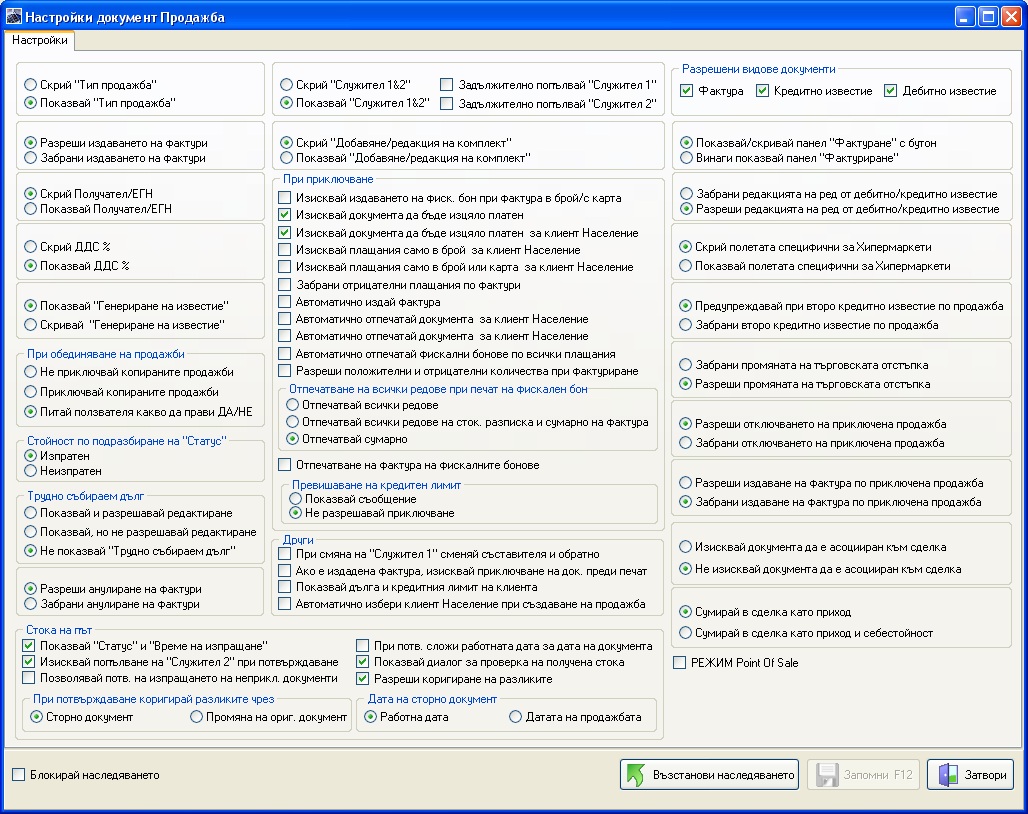Enable Задължително попълвай "Служител 2"
The height and width of the screenshot is (814, 1028).
pos(446,104)
